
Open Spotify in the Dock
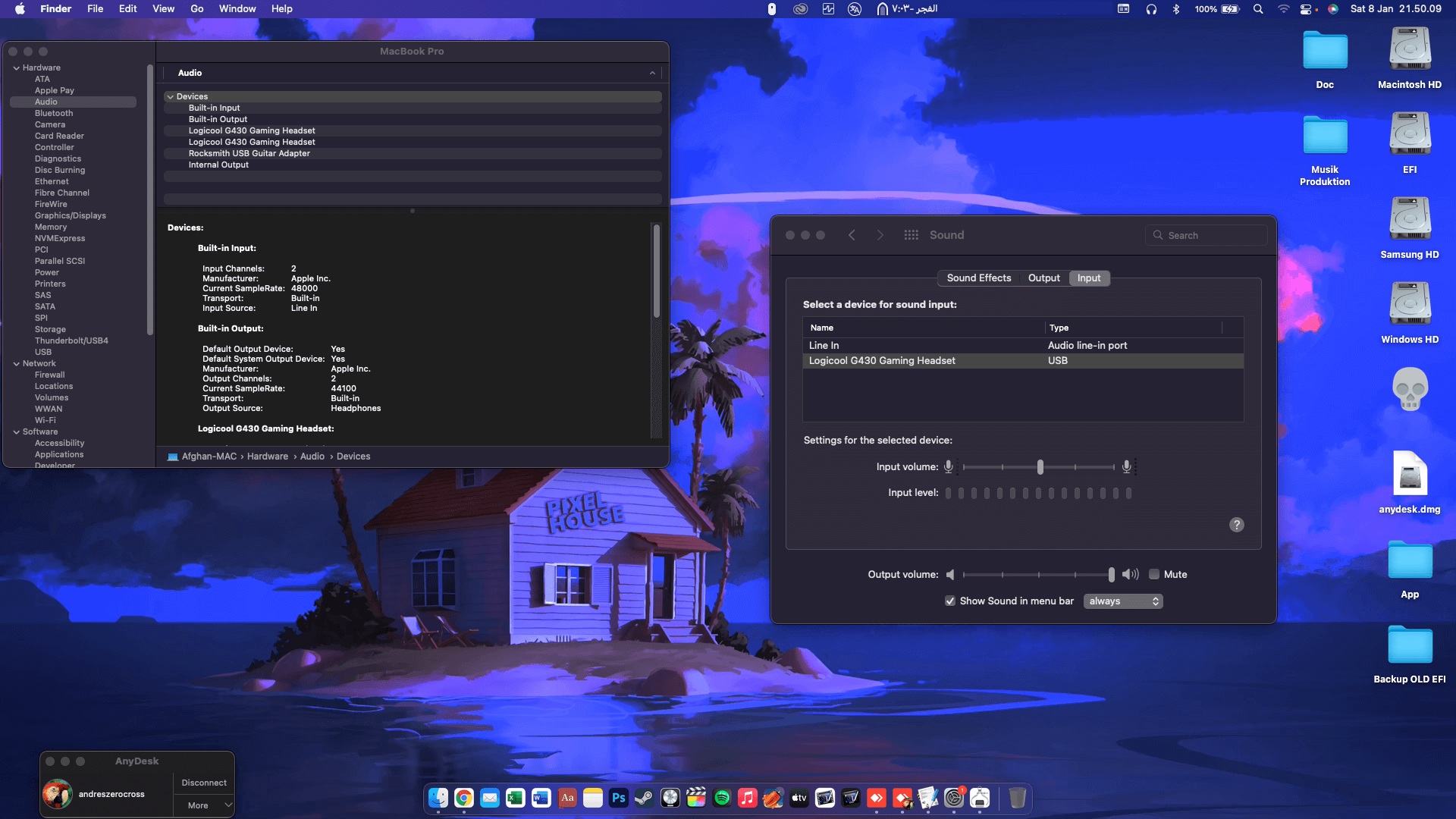click(722, 798)
